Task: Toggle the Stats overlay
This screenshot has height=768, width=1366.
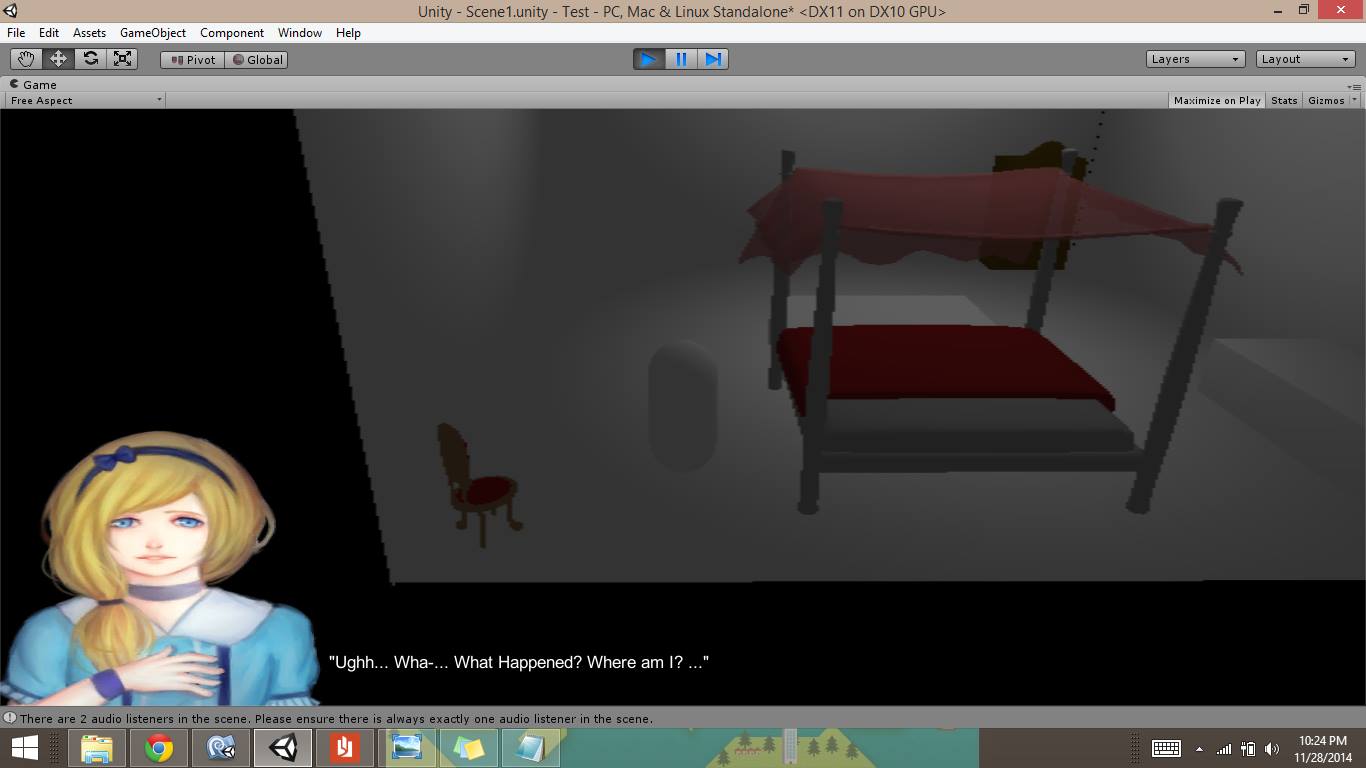Action: [x=1284, y=100]
